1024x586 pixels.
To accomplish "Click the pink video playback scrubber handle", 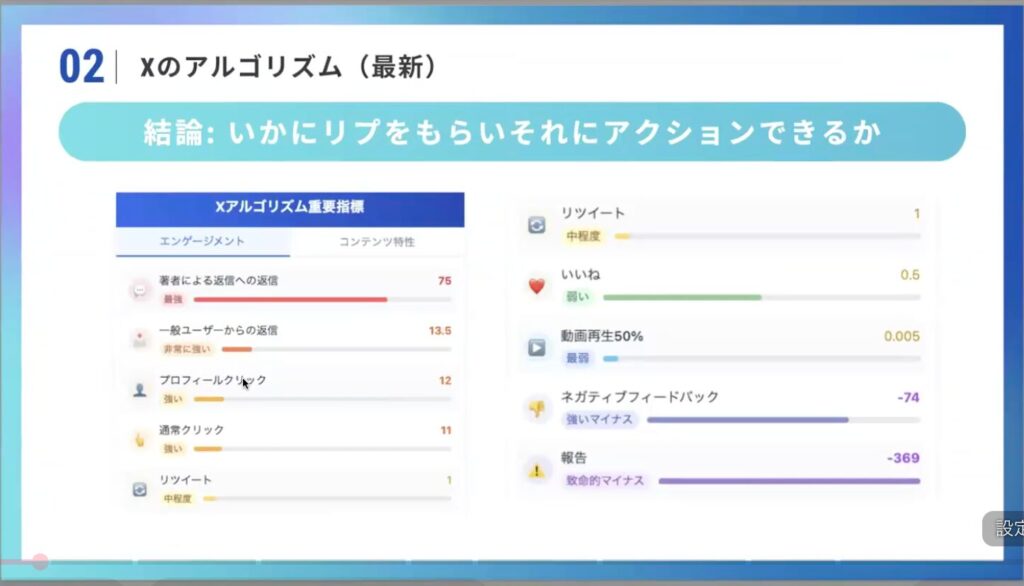I will click(40, 562).
